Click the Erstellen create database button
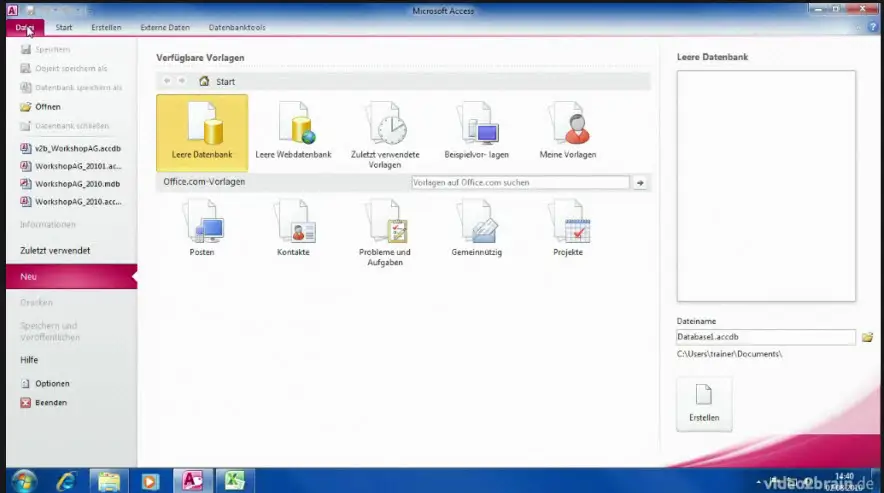This screenshot has height=493, width=884. pos(704,404)
